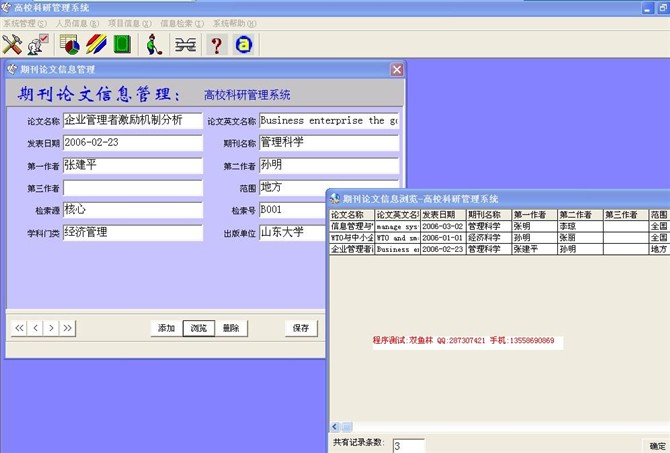Click the English title cell 'manage sys'
670x453 pixels.
coord(397,226)
